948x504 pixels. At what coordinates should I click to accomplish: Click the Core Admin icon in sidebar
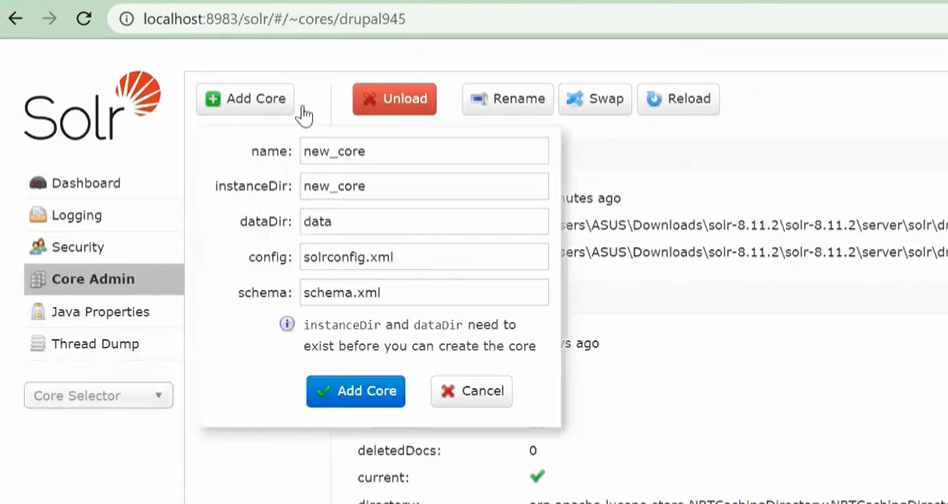pos(37,279)
